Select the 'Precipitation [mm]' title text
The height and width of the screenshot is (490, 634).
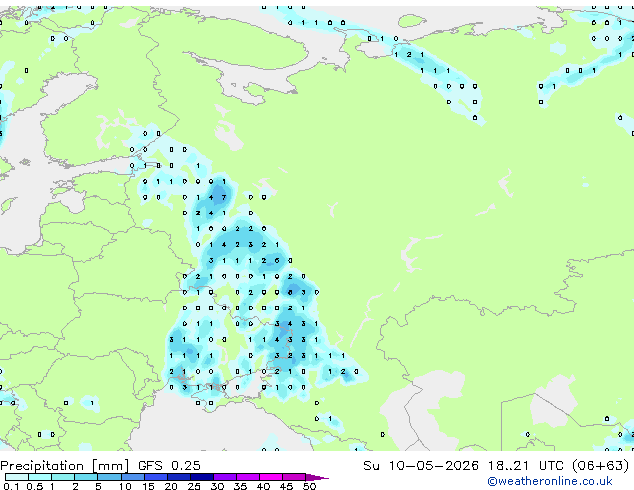pyautogui.click(x=64, y=466)
